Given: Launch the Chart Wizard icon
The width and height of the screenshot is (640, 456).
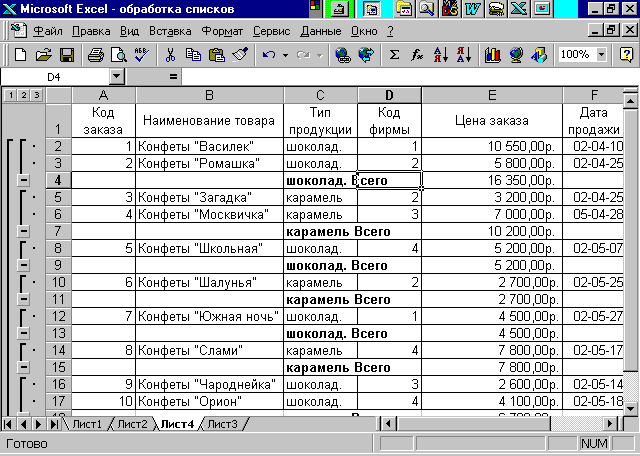Looking at the screenshot, I should [493, 54].
